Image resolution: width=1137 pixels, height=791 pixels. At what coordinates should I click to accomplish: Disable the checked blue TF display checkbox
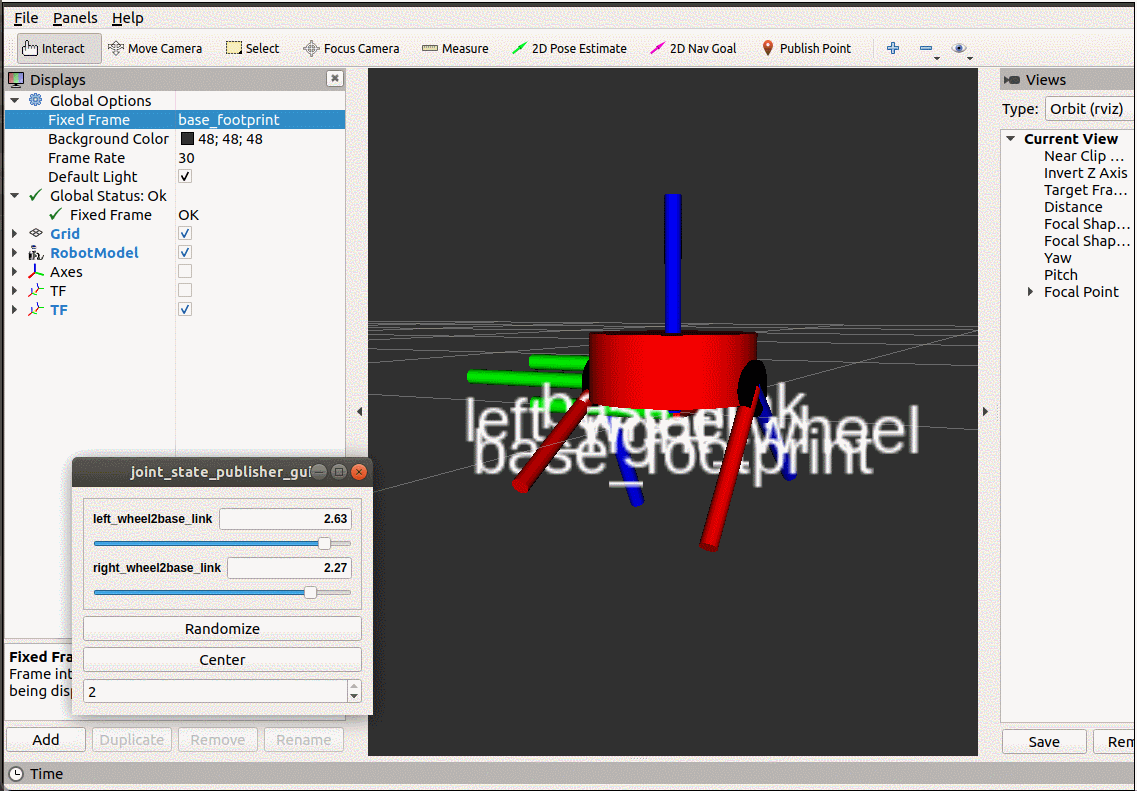[185, 310]
